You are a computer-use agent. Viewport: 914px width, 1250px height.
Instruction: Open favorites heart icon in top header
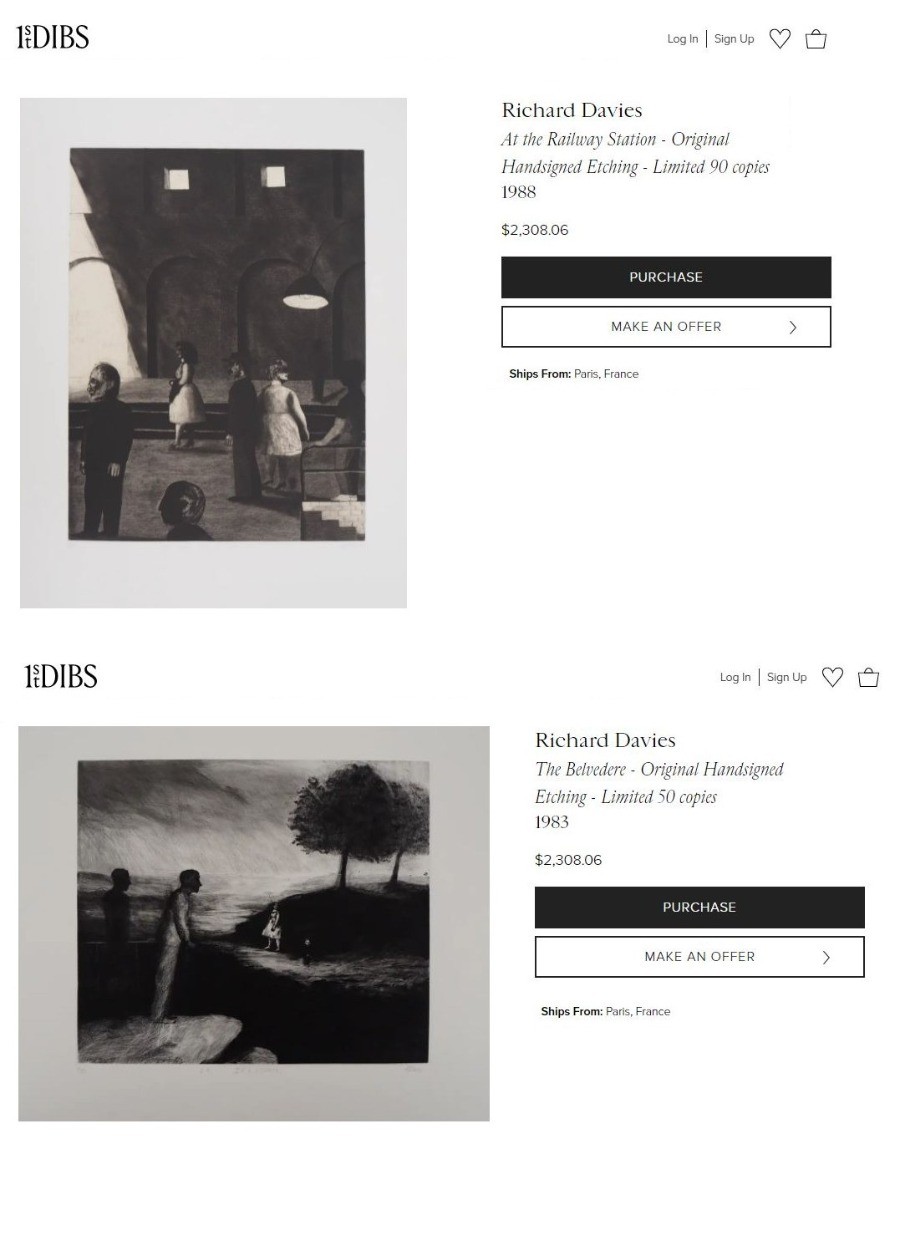[x=780, y=39]
